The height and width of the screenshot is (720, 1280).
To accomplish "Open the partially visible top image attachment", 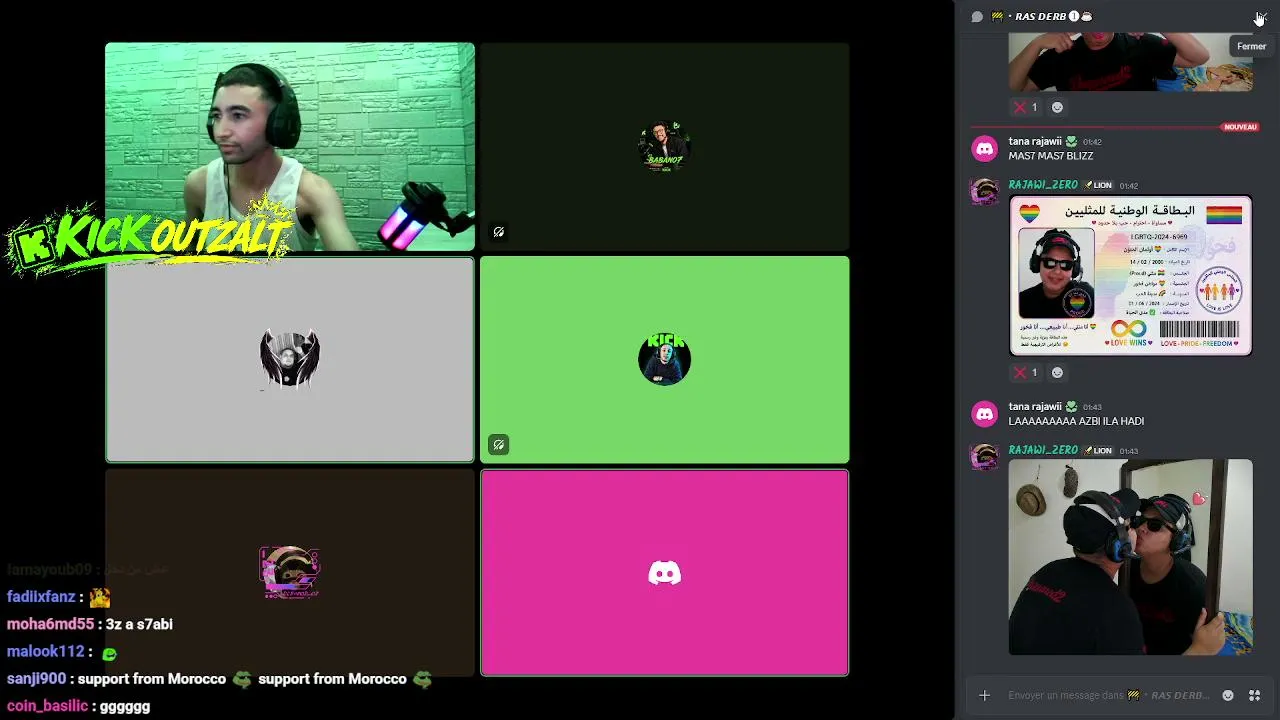I will pyautogui.click(x=1130, y=62).
